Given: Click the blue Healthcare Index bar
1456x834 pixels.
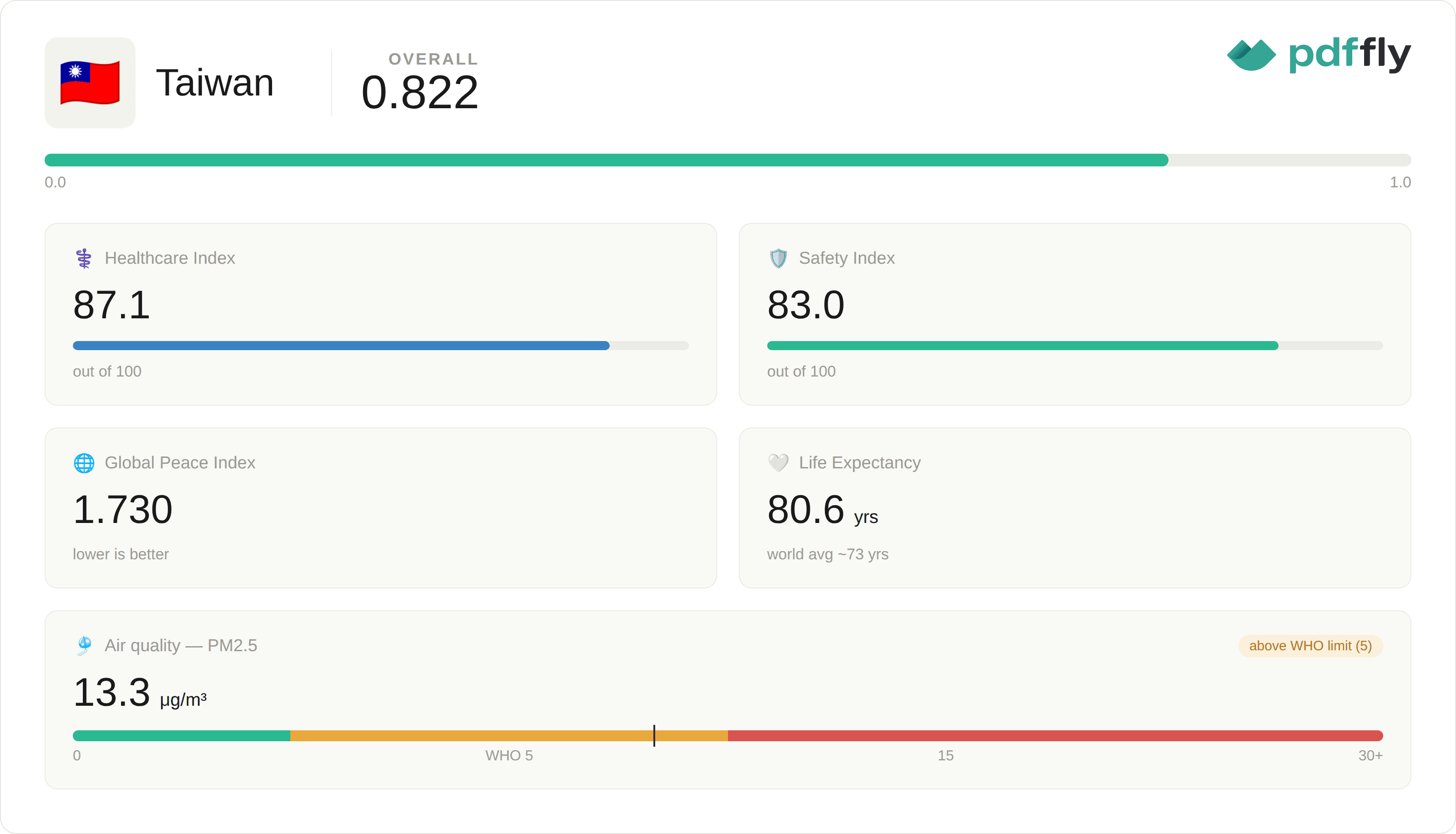Looking at the screenshot, I should [341, 346].
